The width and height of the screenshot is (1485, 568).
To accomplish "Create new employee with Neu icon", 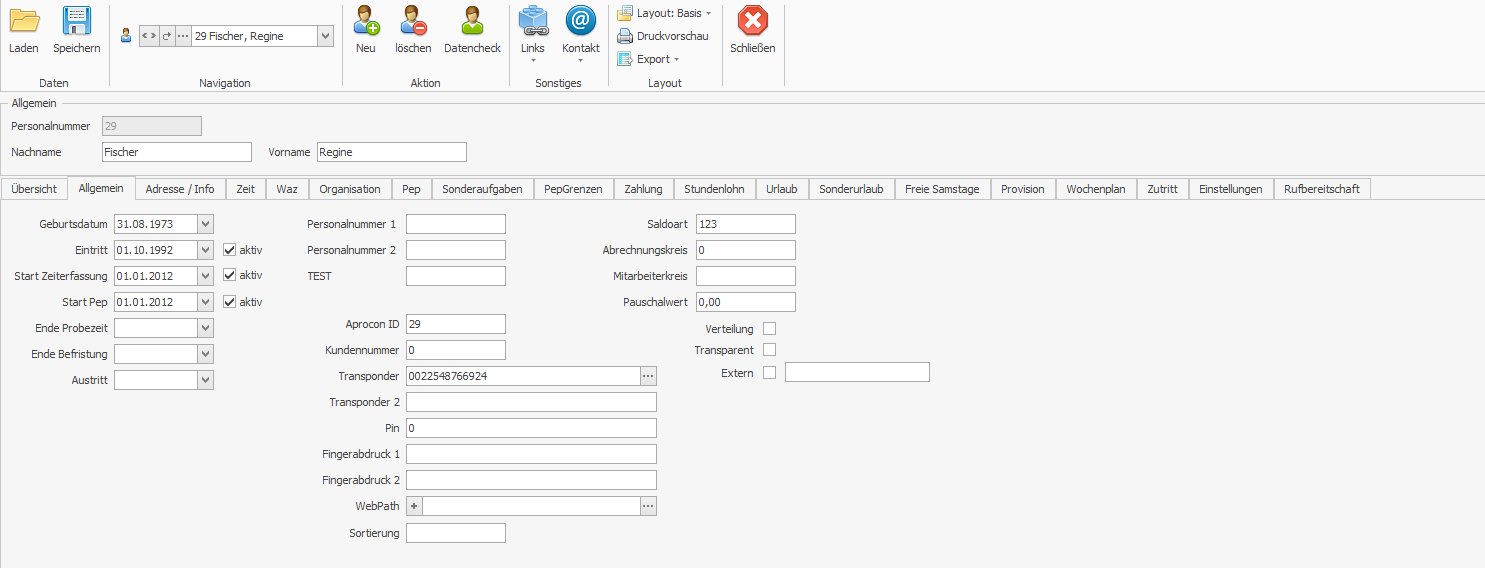I will pos(366,22).
